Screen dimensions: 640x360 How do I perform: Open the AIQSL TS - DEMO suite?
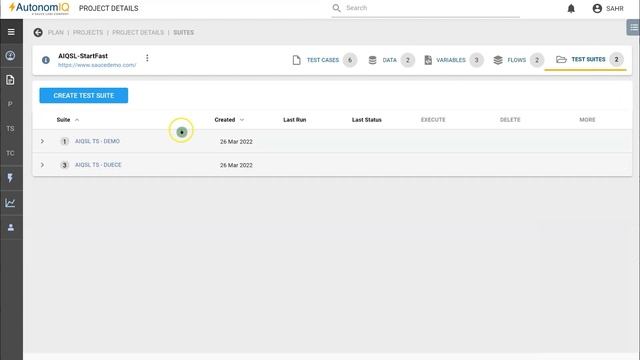[x=97, y=141]
